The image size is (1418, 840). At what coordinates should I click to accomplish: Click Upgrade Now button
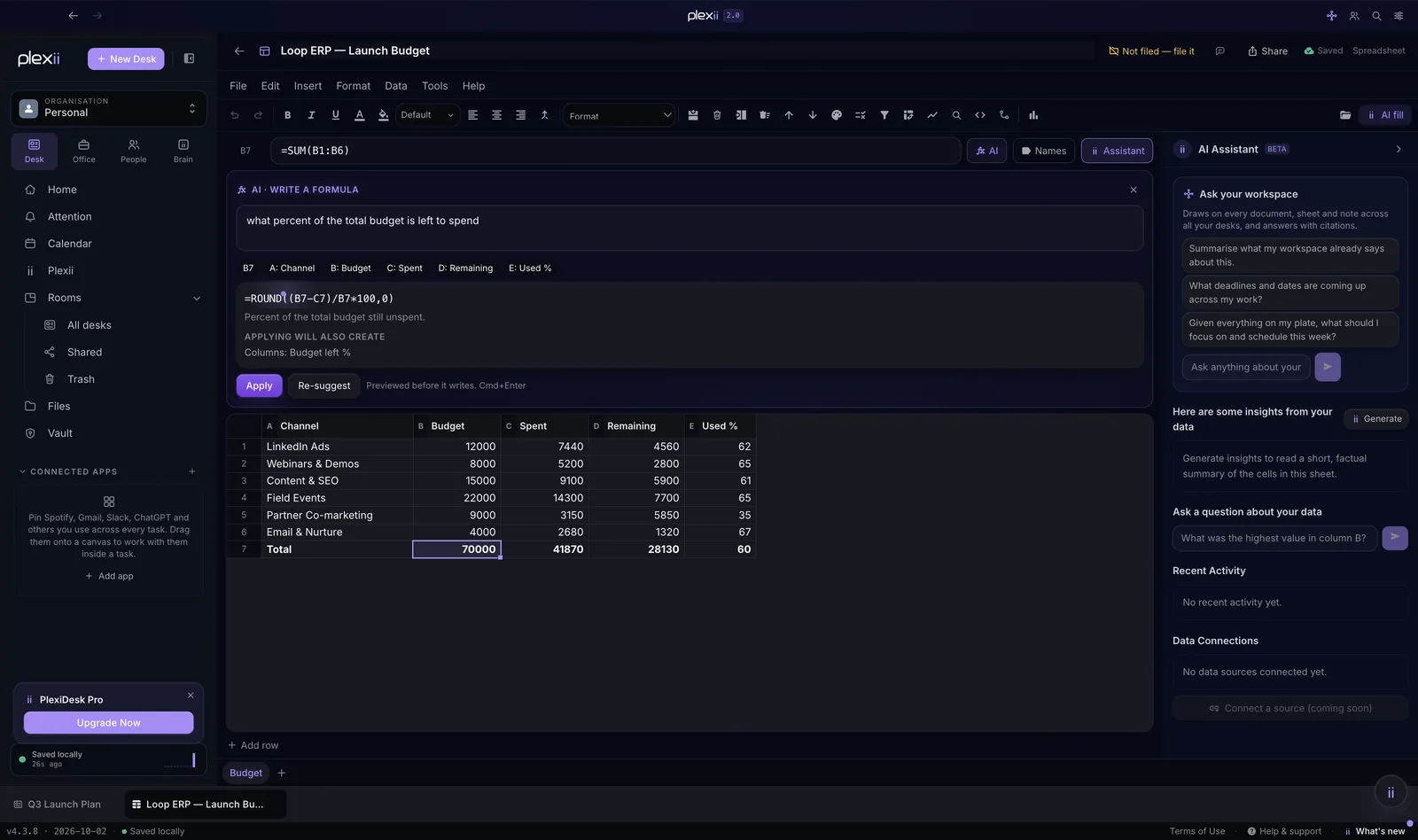(108, 723)
